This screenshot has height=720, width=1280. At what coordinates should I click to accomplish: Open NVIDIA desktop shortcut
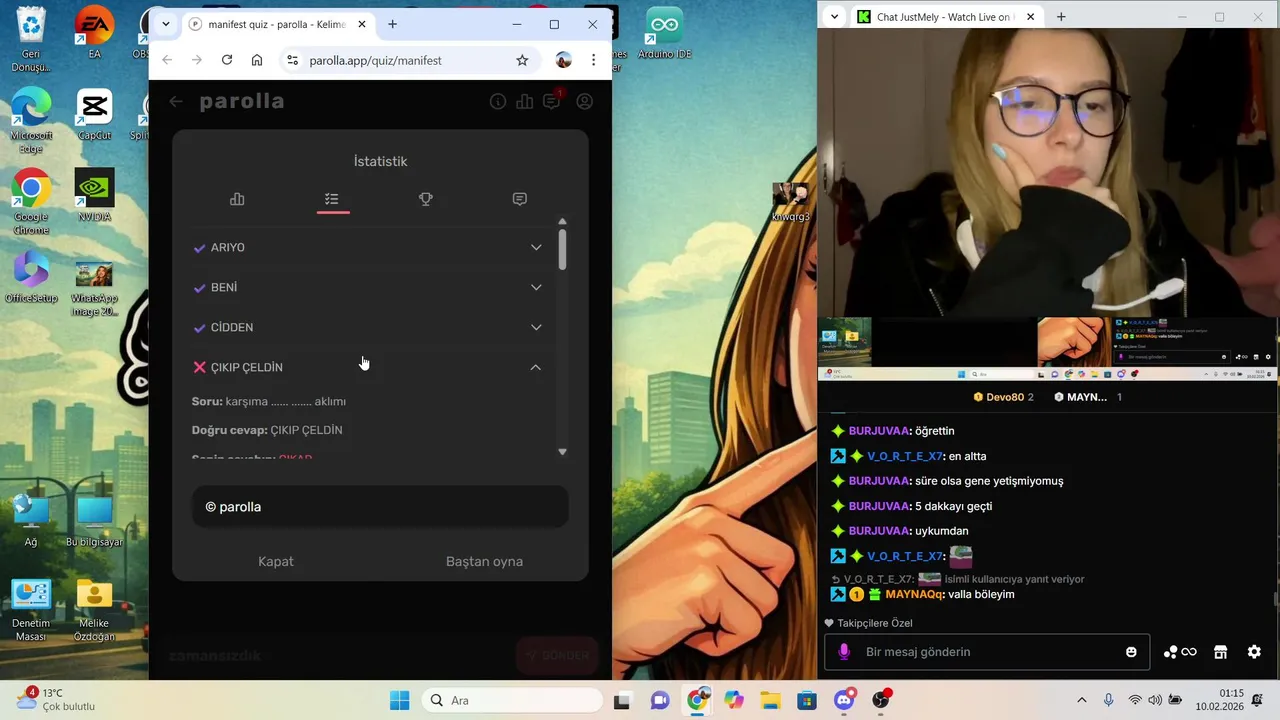click(94, 196)
